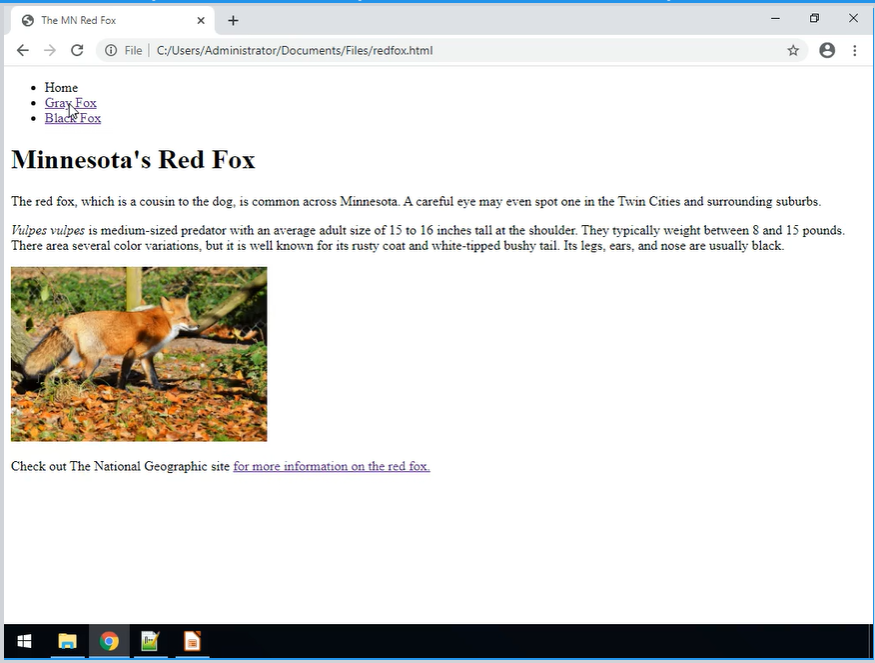Click the italic Vulpes vulpes text
Screen dimensions: 875x663
click(x=48, y=230)
